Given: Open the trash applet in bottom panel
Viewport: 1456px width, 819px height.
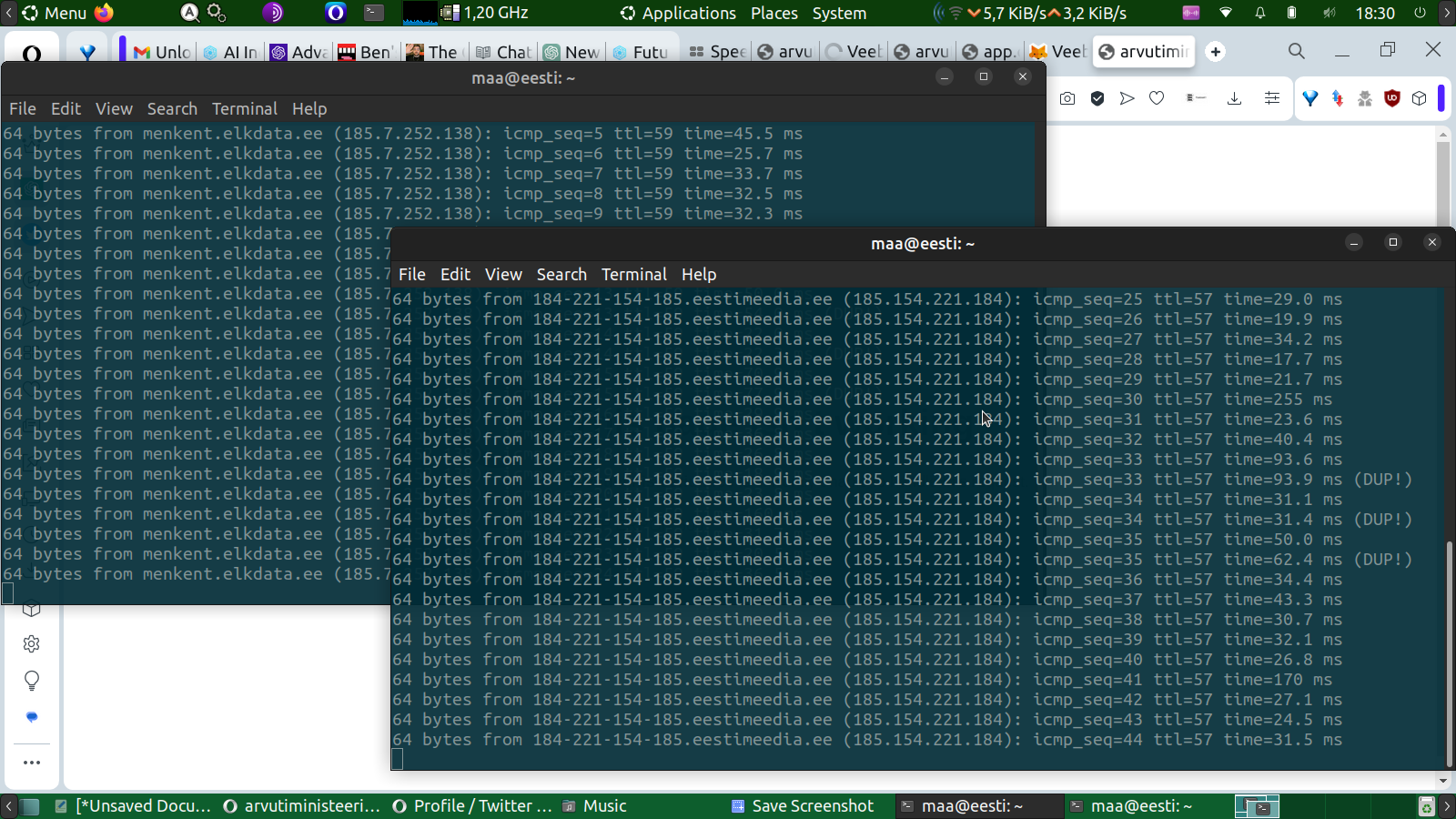Looking at the screenshot, I should tap(1426, 806).
